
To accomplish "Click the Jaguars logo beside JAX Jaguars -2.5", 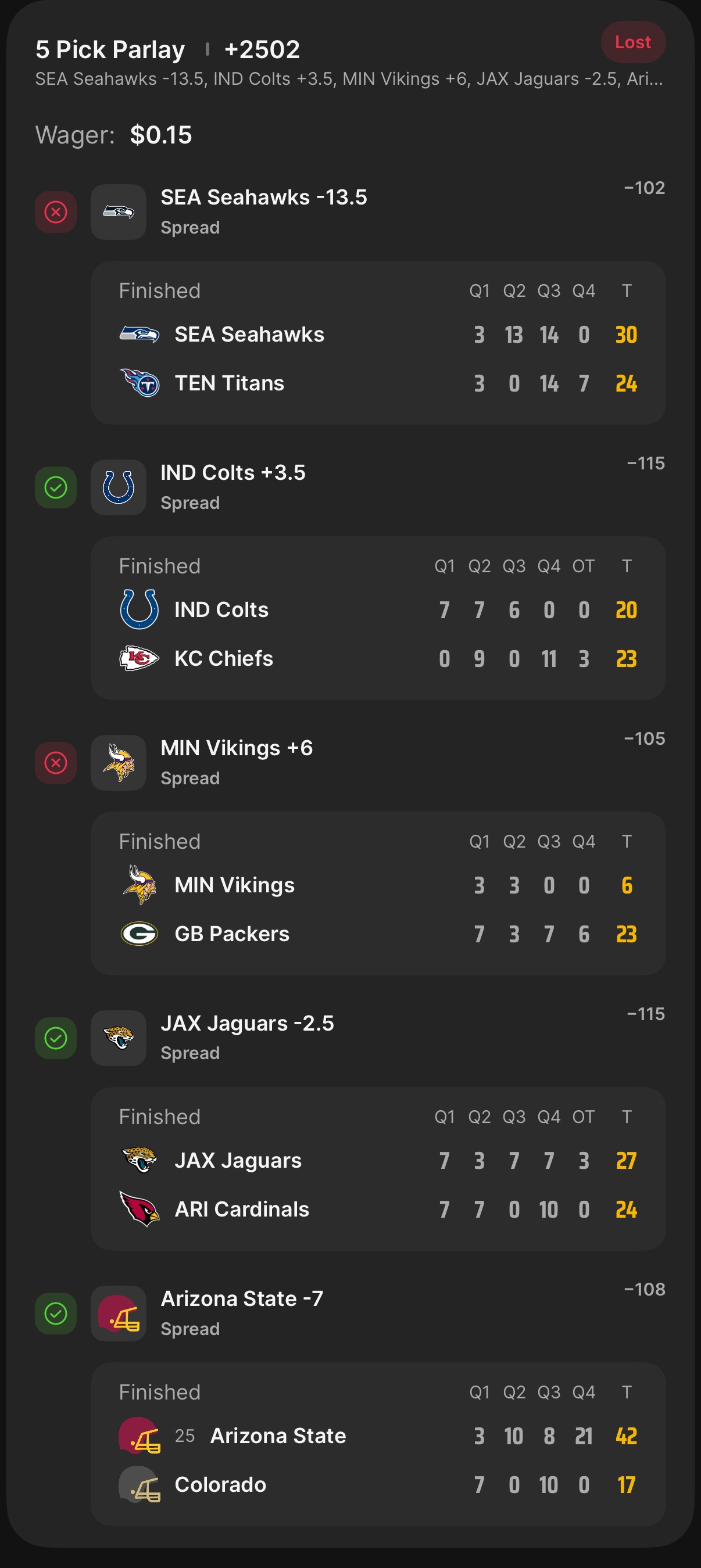I will pyautogui.click(x=118, y=1038).
